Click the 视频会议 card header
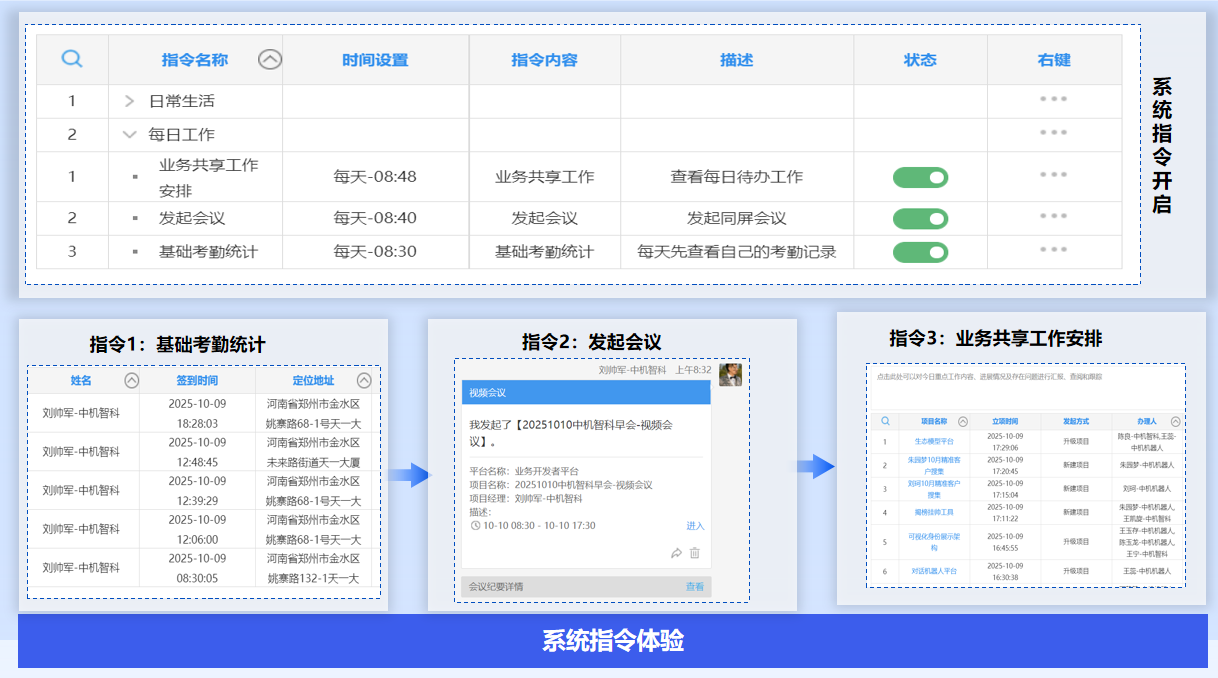1218x678 pixels. click(x=585, y=393)
